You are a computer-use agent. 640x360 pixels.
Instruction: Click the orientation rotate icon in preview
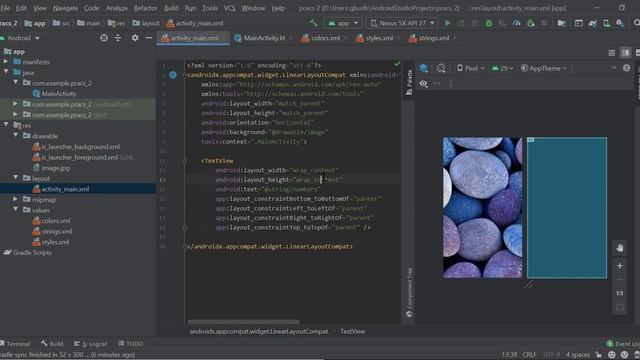(441, 68)
